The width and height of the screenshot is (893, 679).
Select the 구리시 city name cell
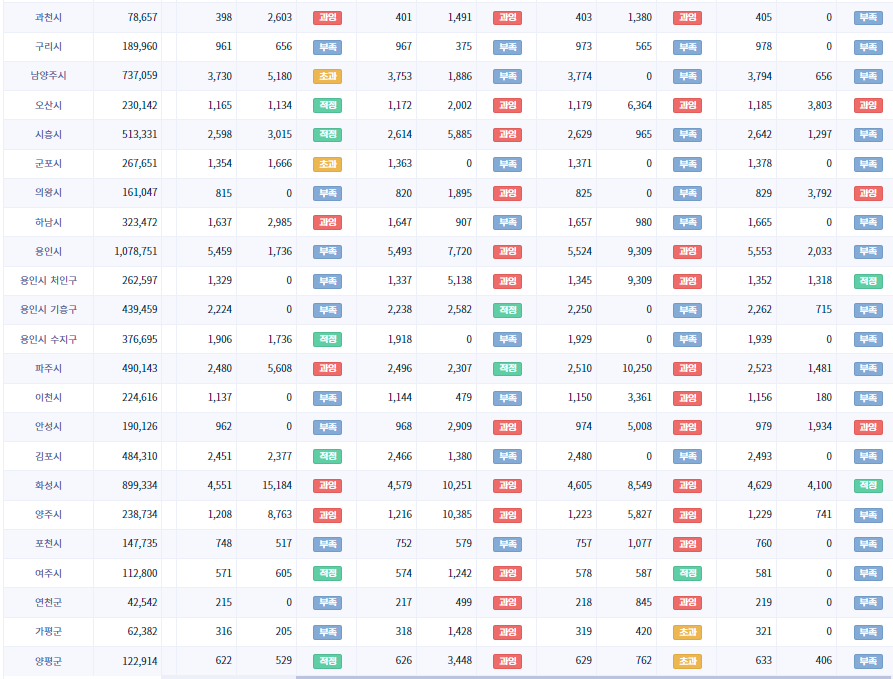pyautogui.click(x=48, y=47)
